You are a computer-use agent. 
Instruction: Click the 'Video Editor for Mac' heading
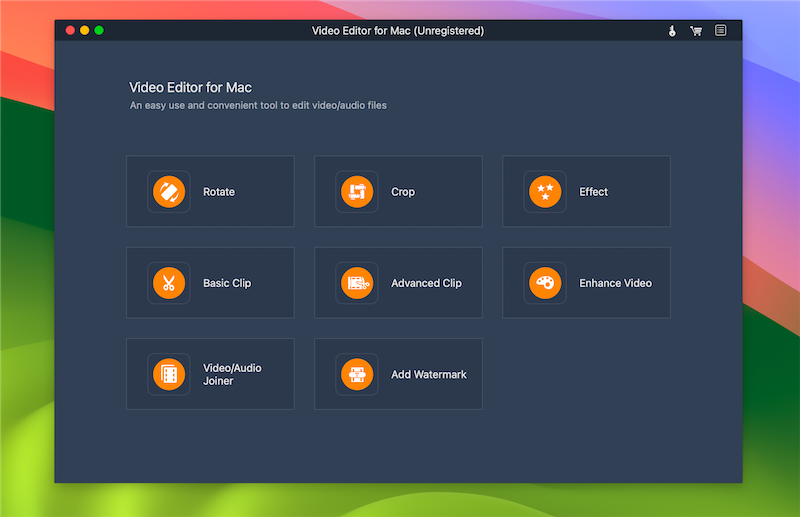click(x=190, y=87)
